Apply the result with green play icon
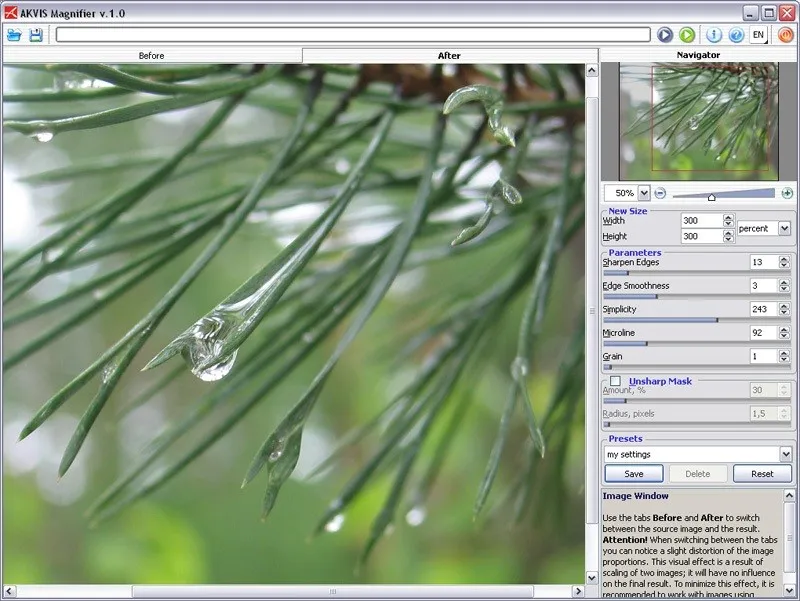800x601 pixels. point(686,33)
